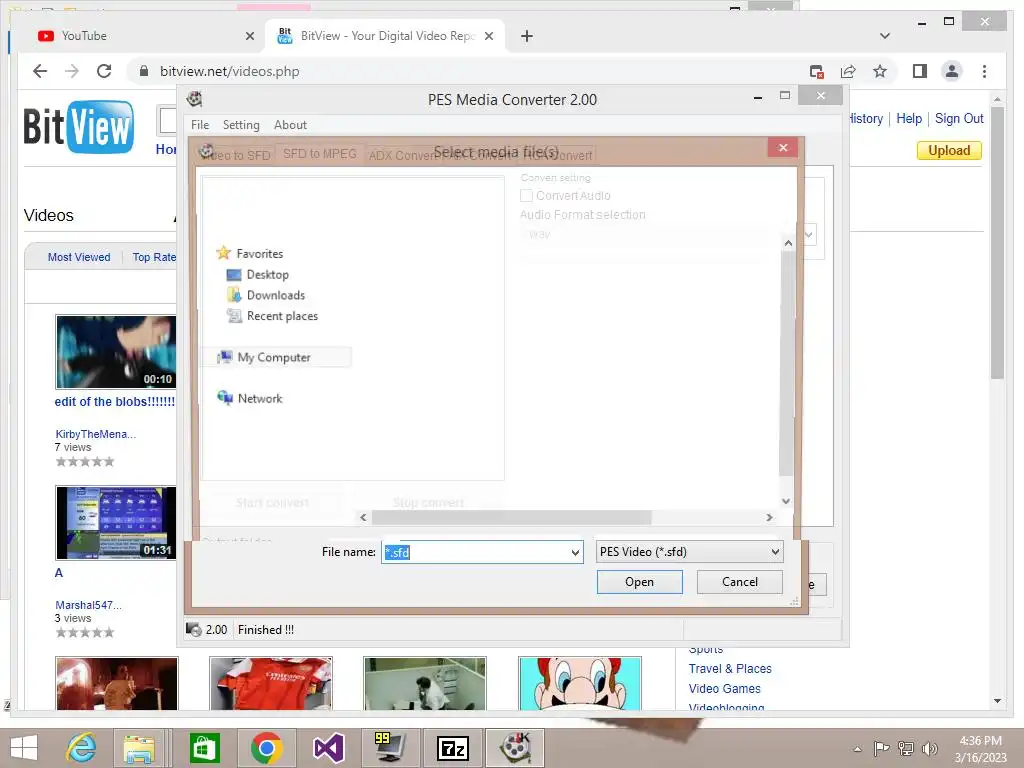Click Action Center flag in system tray
1024x768 pixels.
point(881,748)
